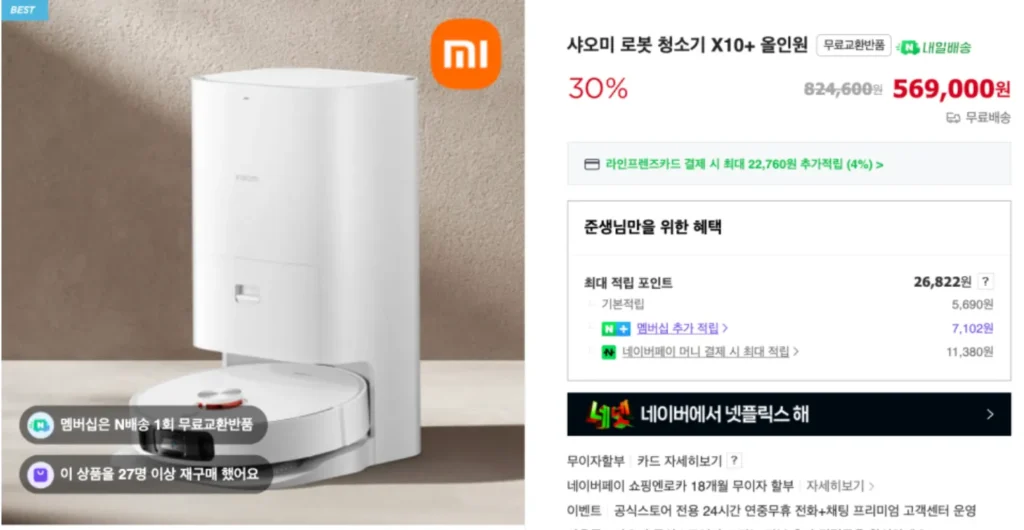Click the question mark beside 26,822원 points

coord(985,282)
